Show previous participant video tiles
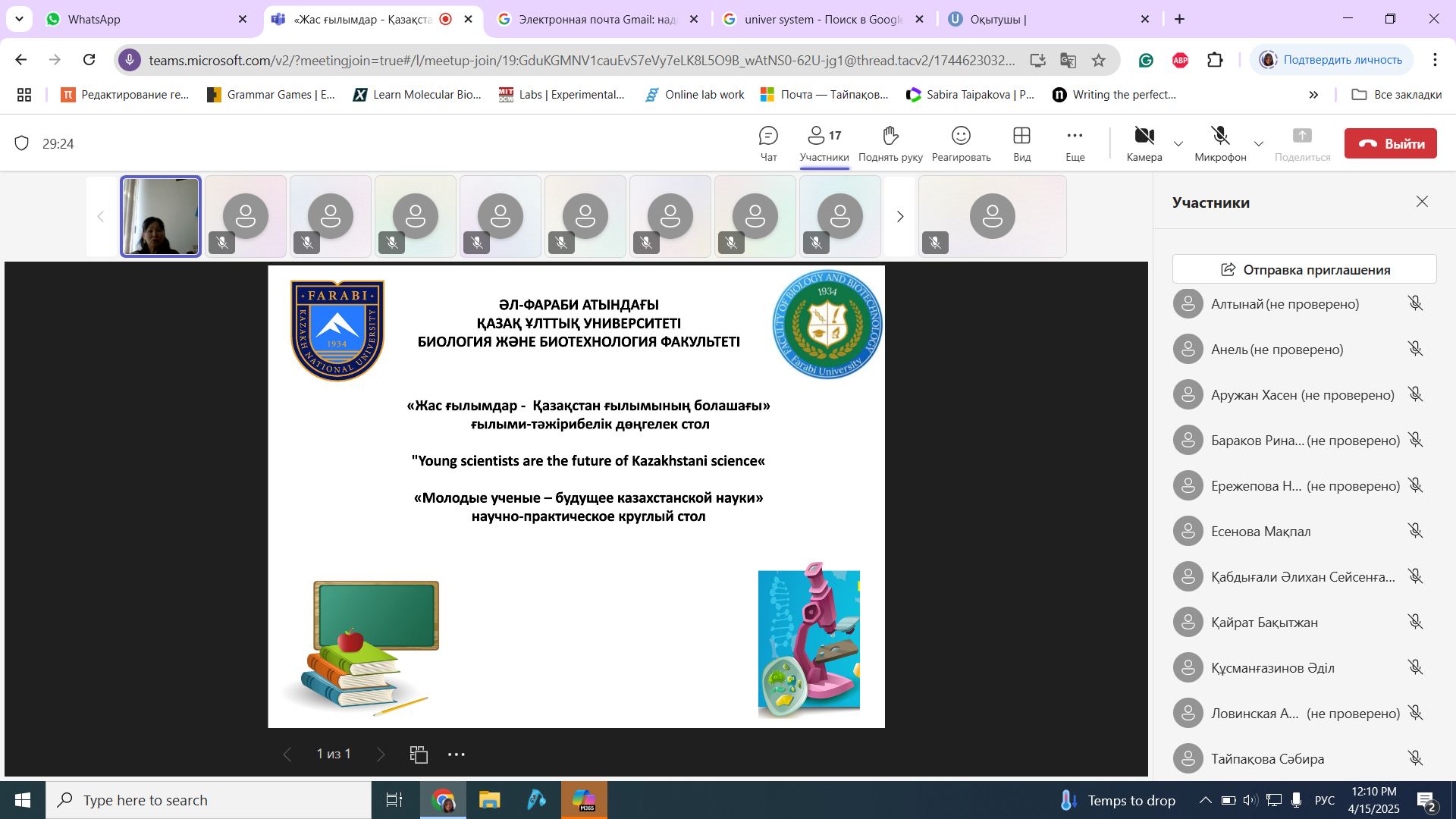This screenshot has width=1456, height=819. click(101, 217)
